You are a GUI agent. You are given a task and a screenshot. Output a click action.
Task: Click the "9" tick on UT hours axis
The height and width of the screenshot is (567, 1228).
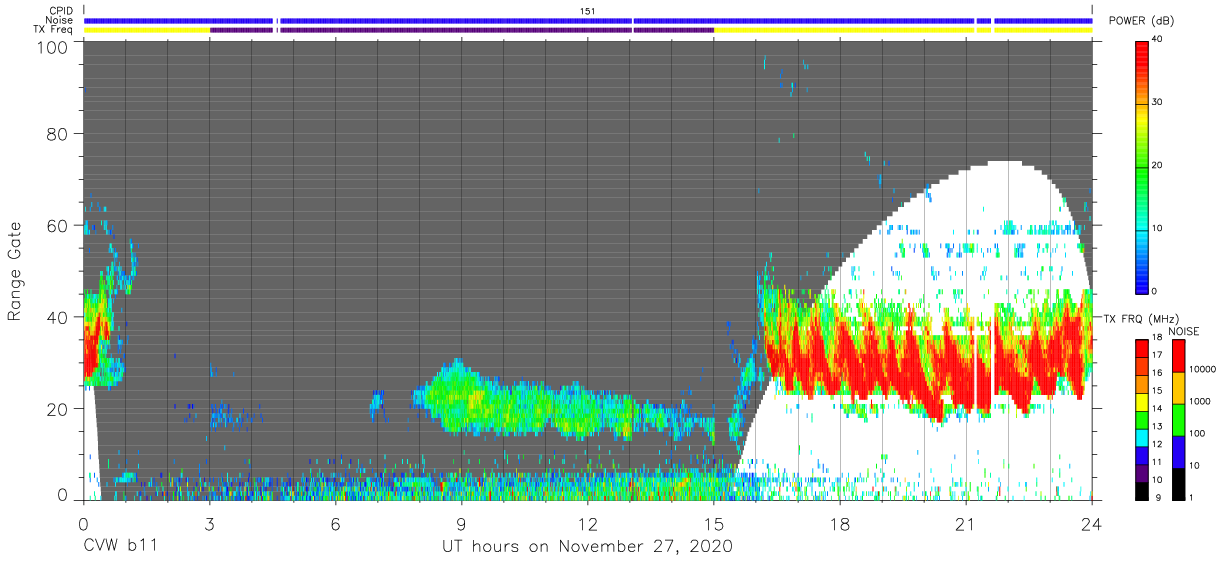pos(461,525)
